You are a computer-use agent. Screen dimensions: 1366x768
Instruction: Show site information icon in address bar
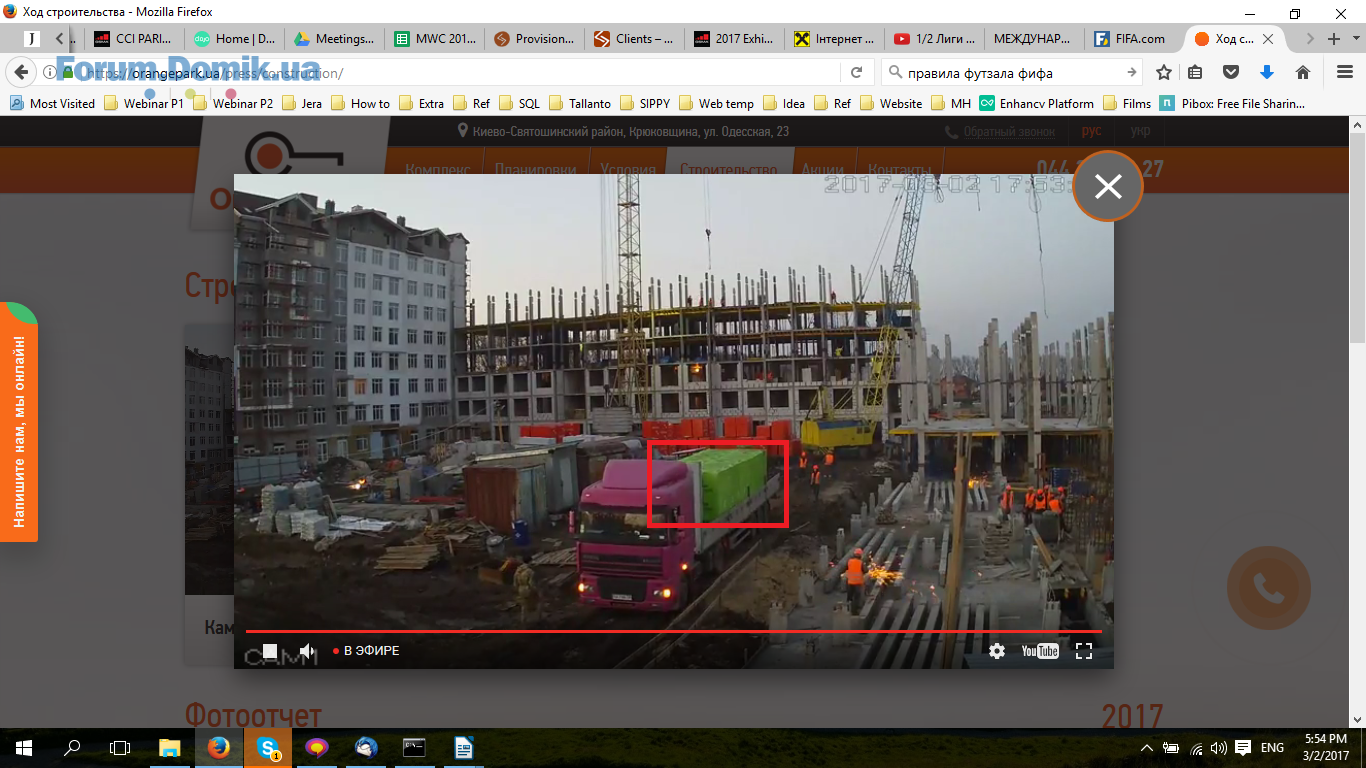coord(50,72)
